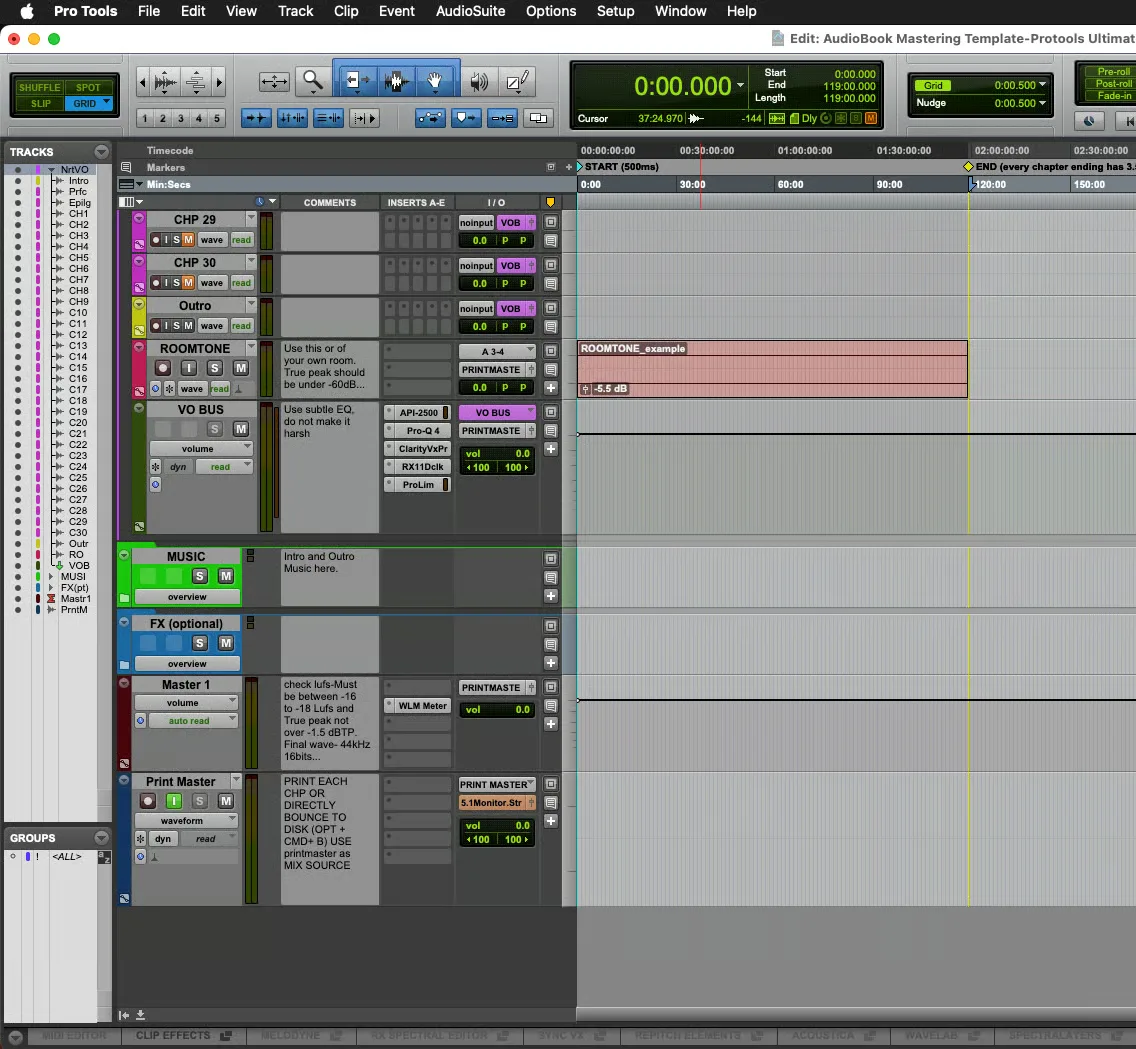Recall zoom preset 3
This screenshot has height=1049, width=1136.
180,118
